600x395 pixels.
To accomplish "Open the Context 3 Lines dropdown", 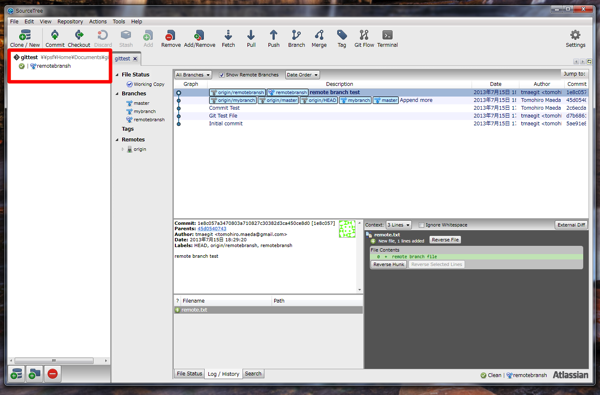I will (398, 225).
